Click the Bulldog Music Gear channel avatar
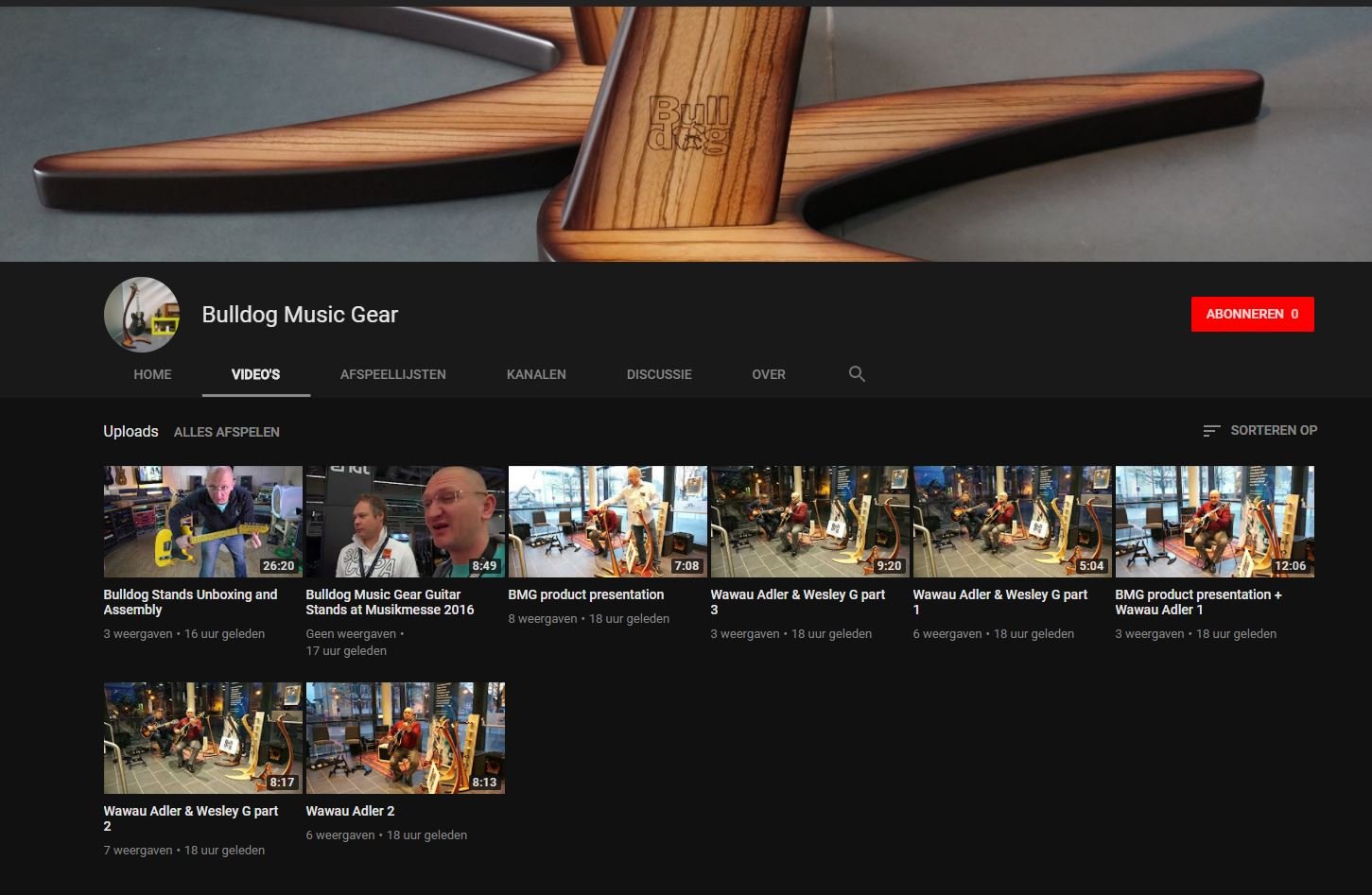 tap(141, 315)
